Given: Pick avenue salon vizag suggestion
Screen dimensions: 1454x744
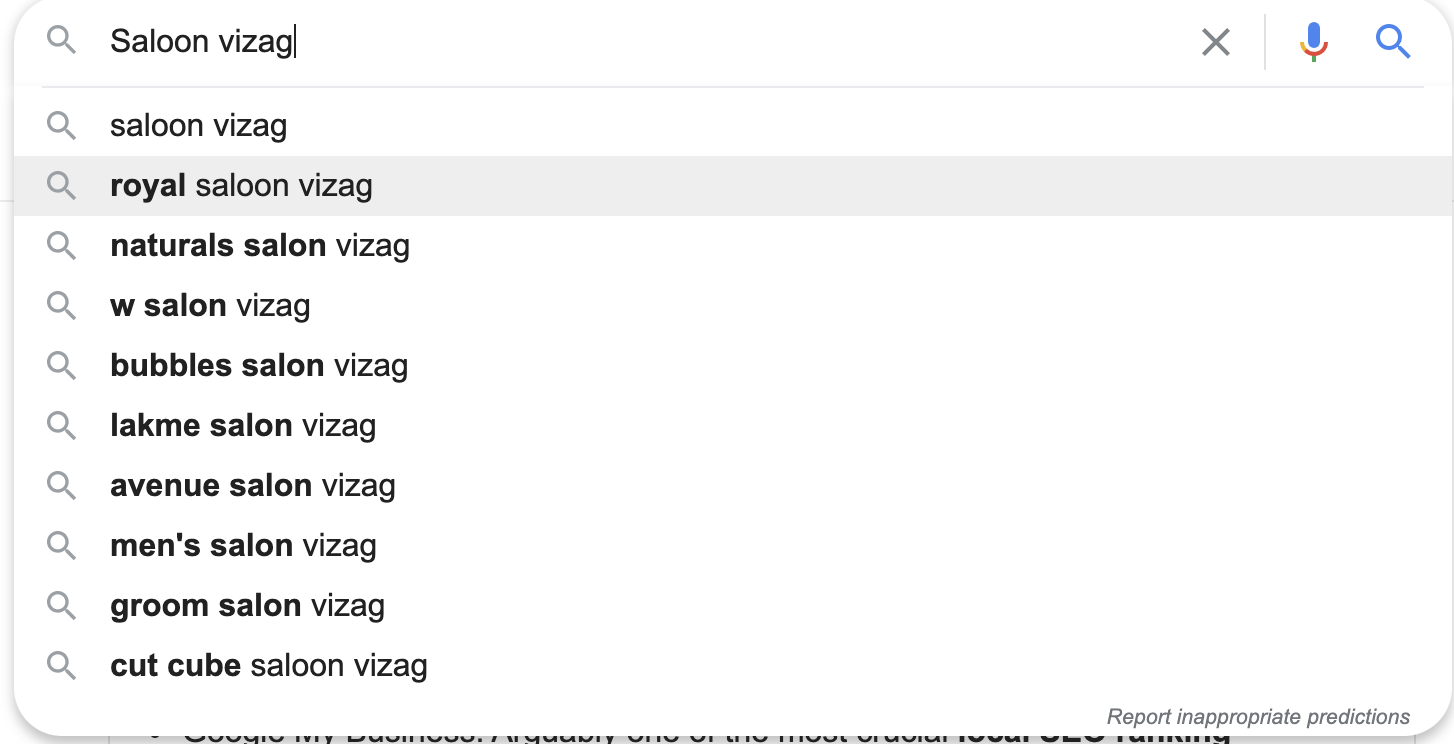Looking at the screenshot, I should pos(733,486).
